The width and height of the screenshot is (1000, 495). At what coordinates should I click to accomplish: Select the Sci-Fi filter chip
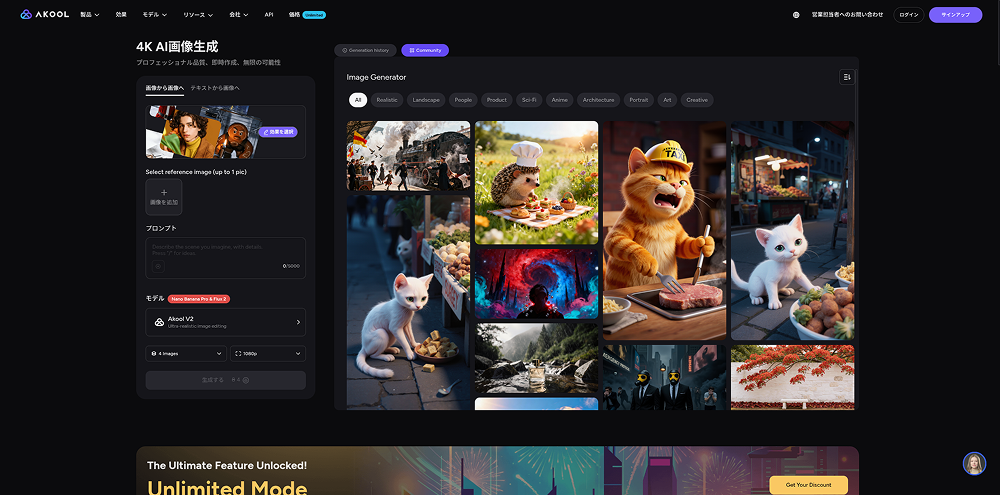pos(528,100)
